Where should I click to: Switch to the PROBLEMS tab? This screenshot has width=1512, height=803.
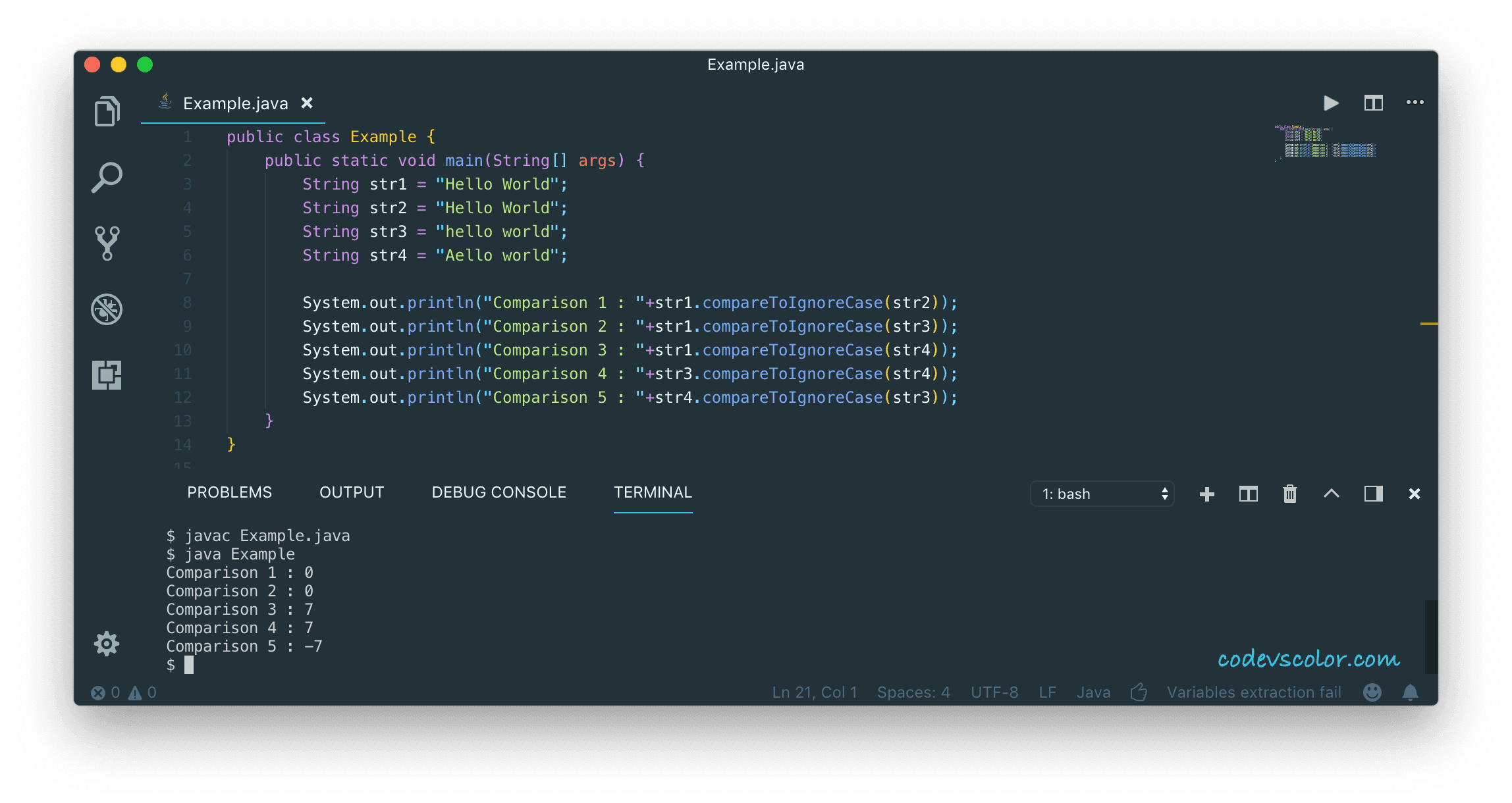click(229, 492)
